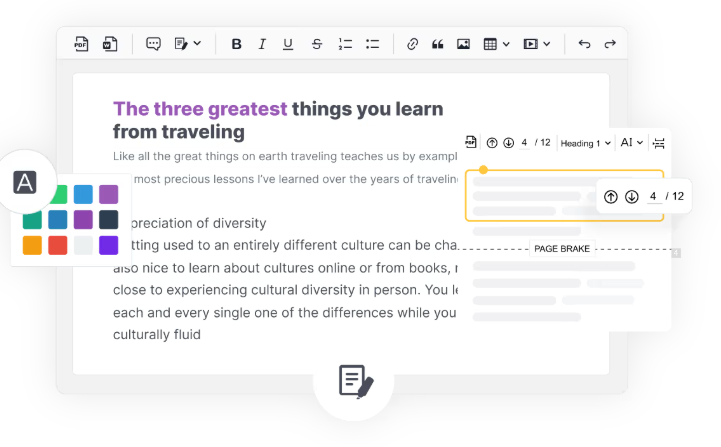Viewport: 721px width, 447px height.
Task: Export document as Word file
Action: click(109, 44)
